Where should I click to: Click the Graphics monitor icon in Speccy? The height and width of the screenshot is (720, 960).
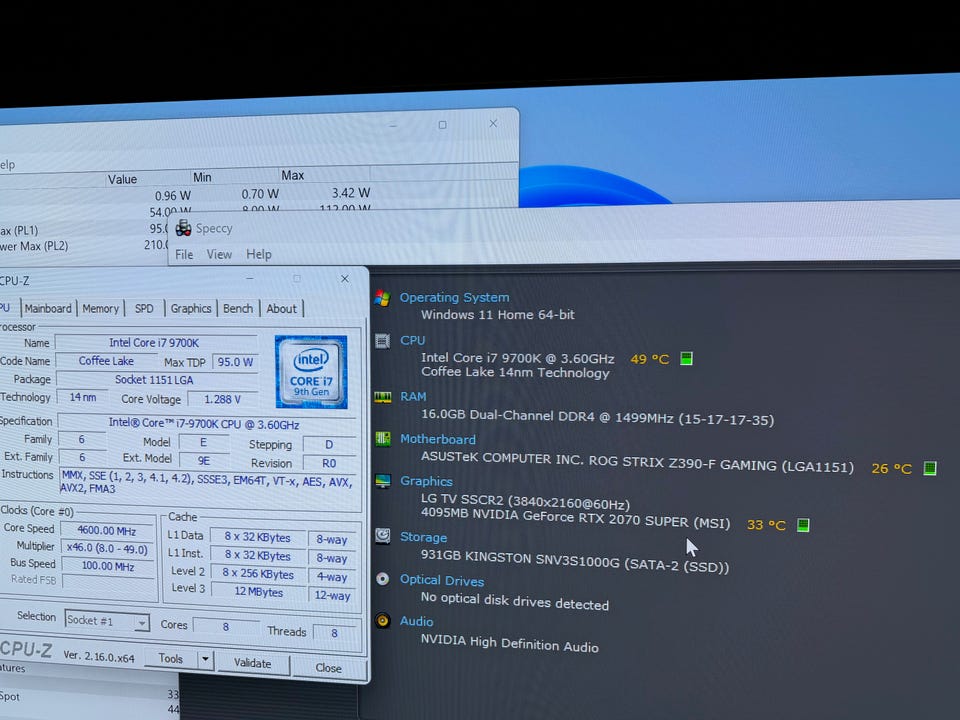pyautogui.click(x=383, y=481)
